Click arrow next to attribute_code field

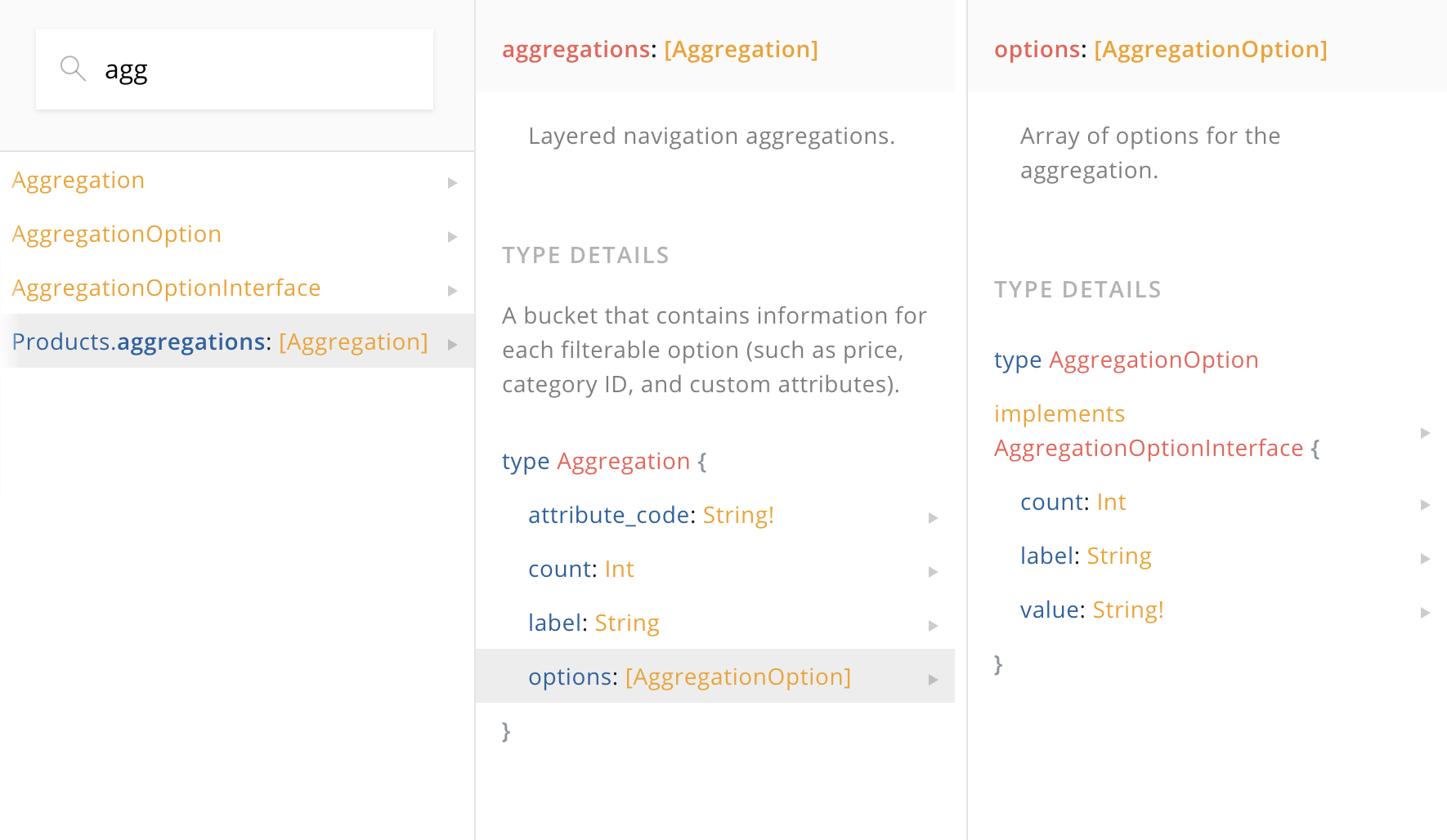click(x=933, y=518)
